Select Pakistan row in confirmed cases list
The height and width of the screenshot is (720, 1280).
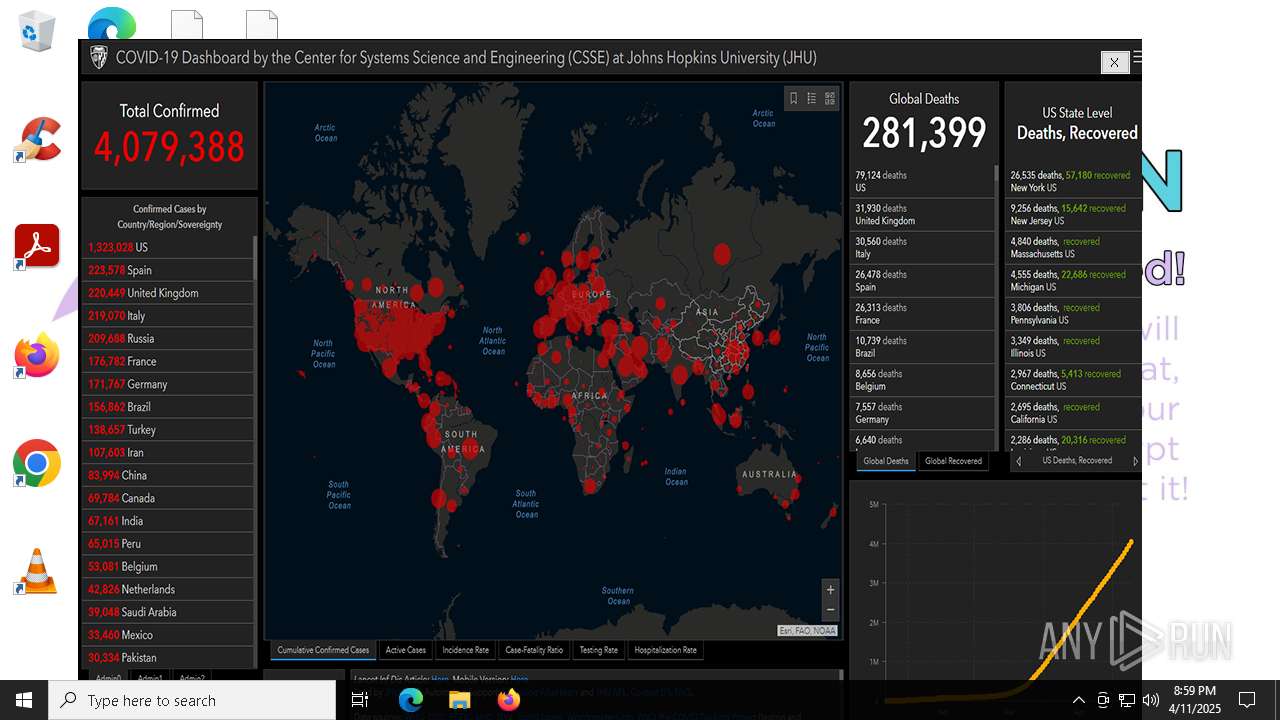[168, 658]
